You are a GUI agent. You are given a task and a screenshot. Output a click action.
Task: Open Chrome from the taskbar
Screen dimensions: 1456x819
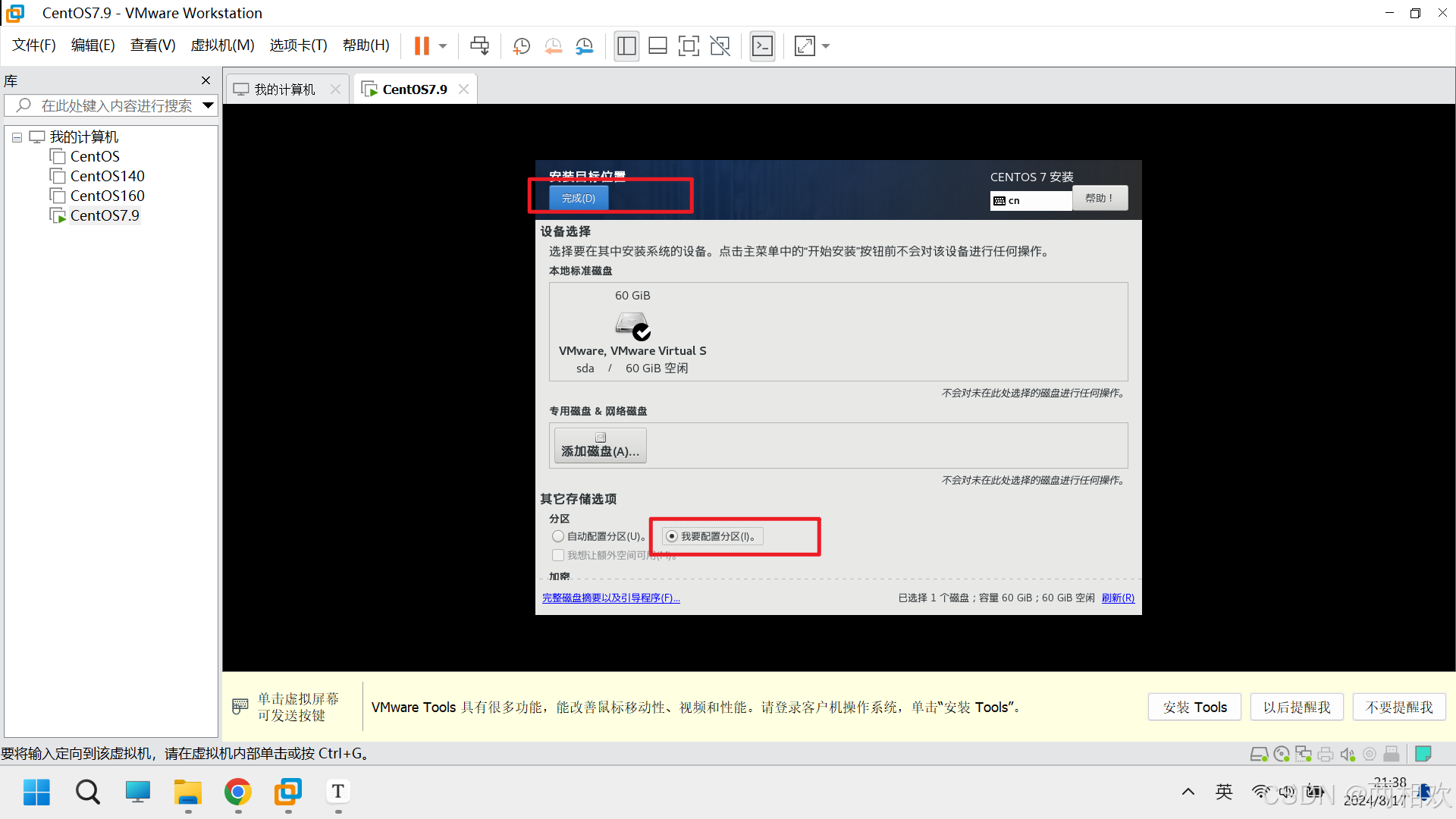coord(237,792)
